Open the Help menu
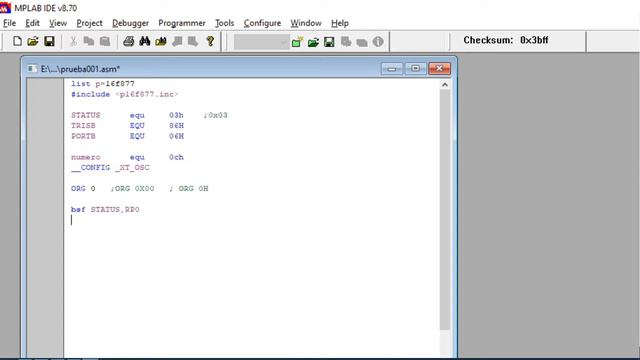This screenshot has height=360, width=640. [x=340, y=23]
